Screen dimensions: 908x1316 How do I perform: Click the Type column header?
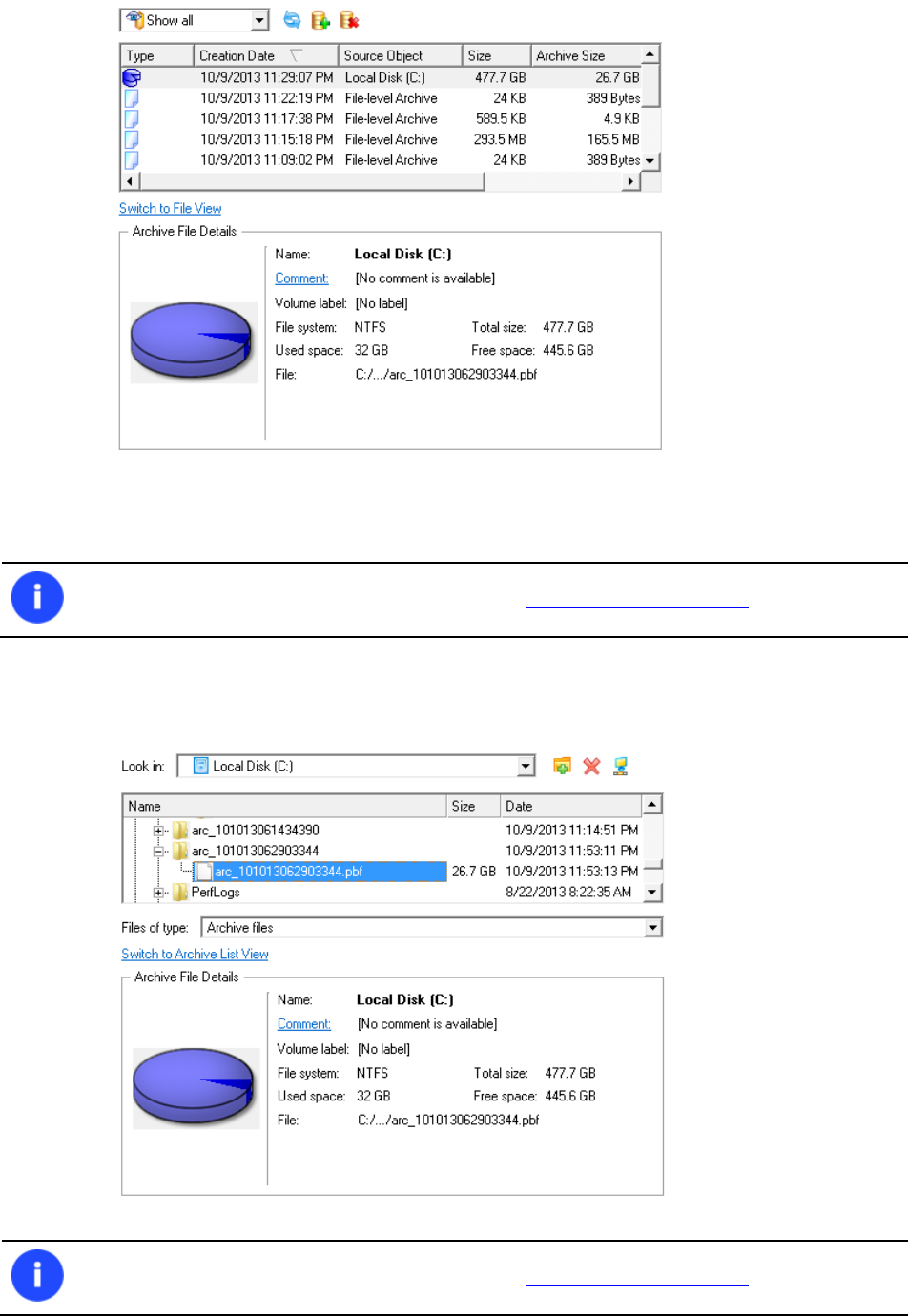[157, 56]
